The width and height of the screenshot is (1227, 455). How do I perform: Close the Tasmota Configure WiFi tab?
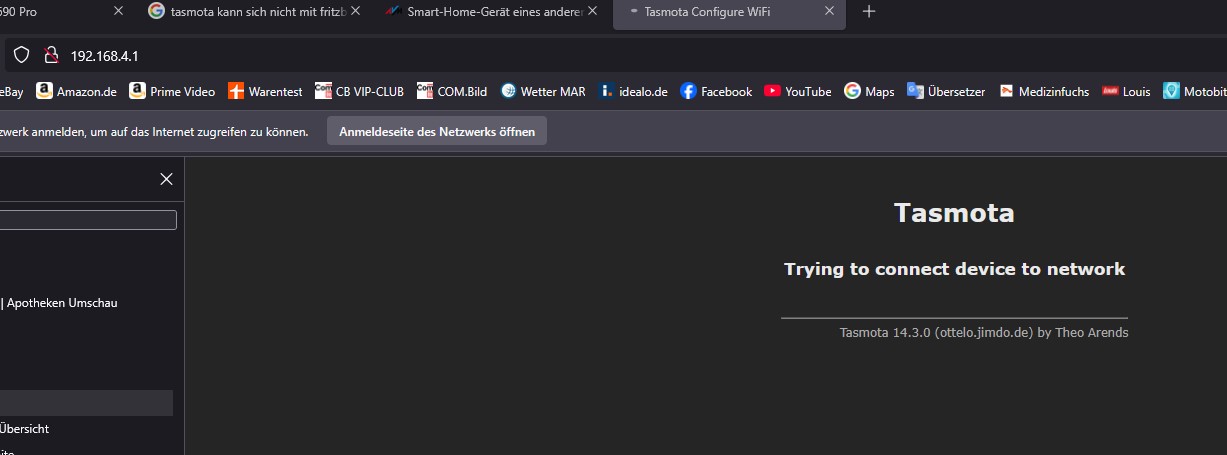pos(829,11)
